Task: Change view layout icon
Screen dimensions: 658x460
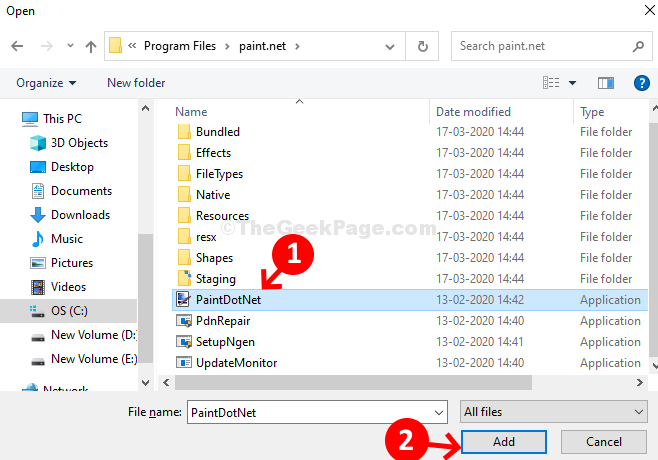Action: (551, 83)
